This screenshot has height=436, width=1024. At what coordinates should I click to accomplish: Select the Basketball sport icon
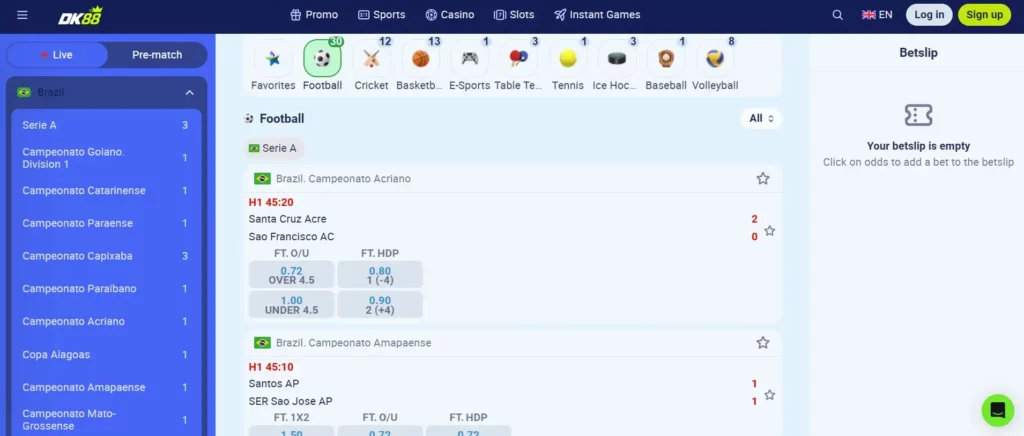coord(421,59)
